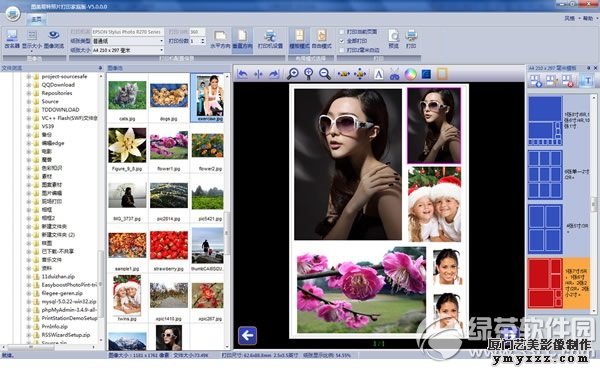The image size is (600, 372).
Task: Click the edit template icon in right panel
Action: tap(552, 81)
